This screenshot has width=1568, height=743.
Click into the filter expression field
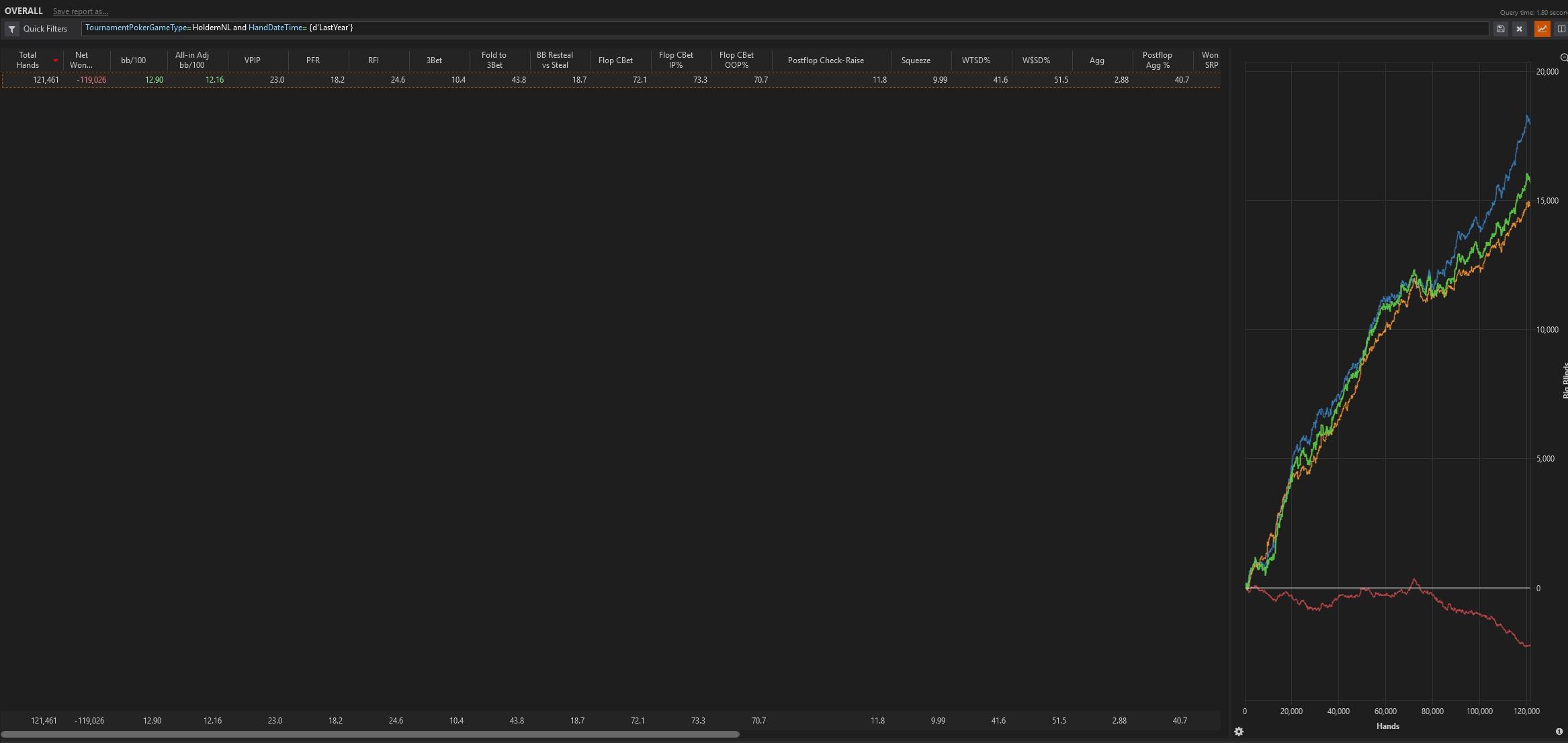[739, 28]
